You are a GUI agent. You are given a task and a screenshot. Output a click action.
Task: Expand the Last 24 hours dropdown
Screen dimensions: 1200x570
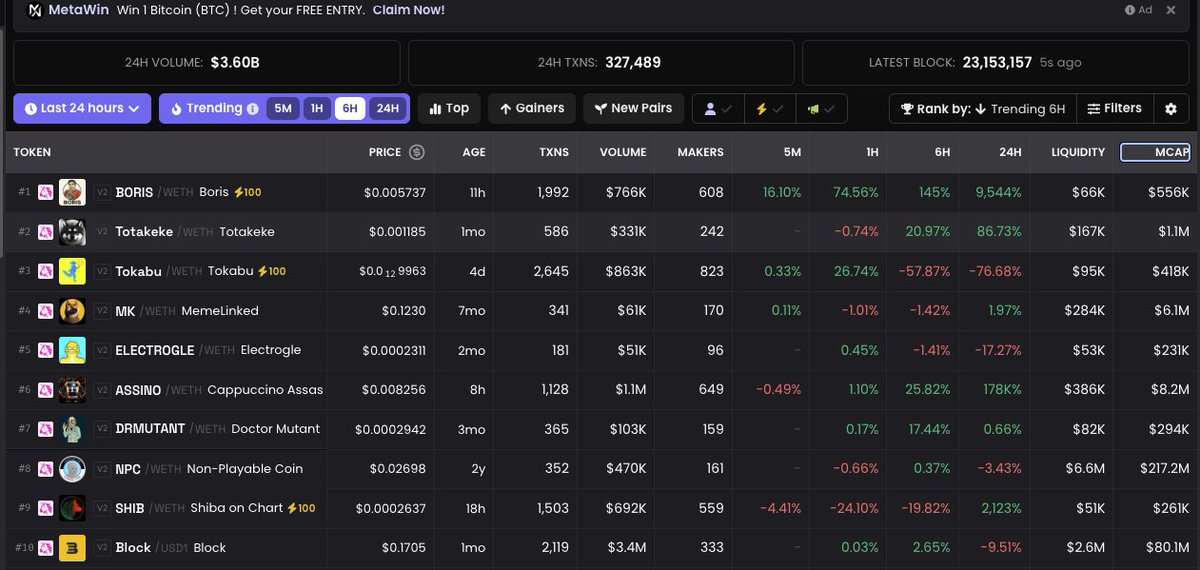click(82, 109)
